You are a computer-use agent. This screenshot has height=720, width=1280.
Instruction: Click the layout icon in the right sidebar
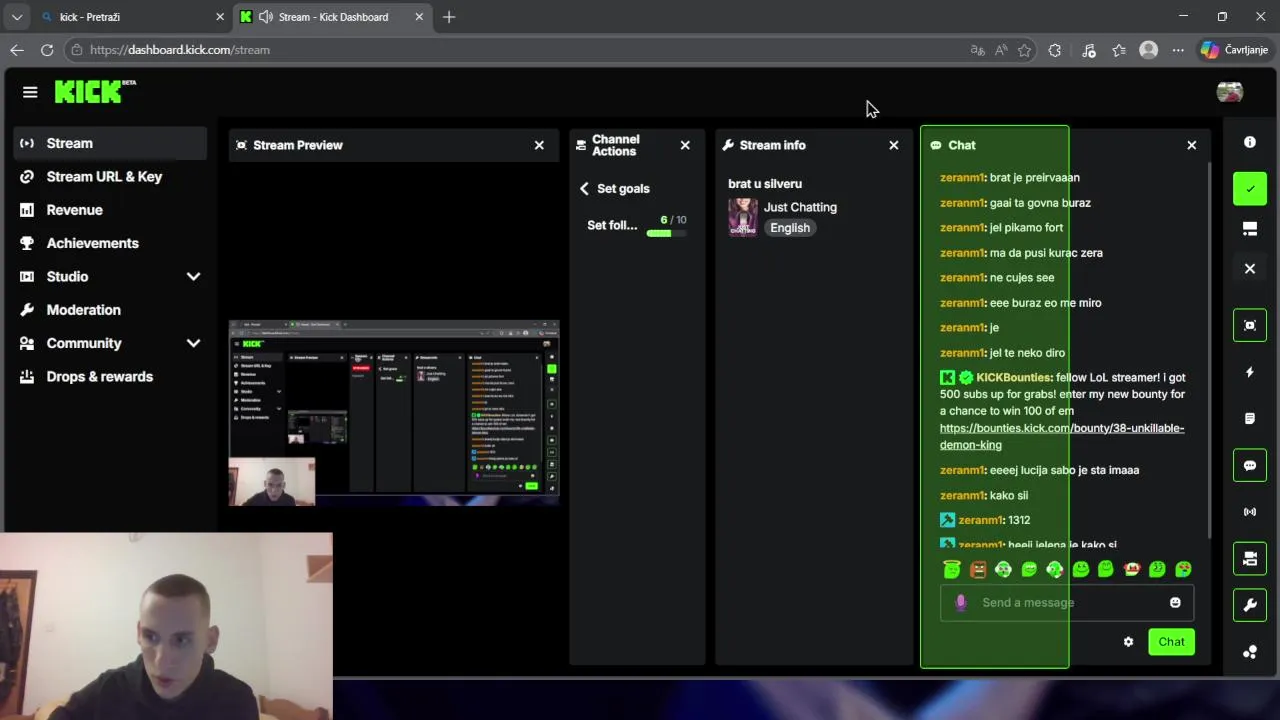(1250, 229)
